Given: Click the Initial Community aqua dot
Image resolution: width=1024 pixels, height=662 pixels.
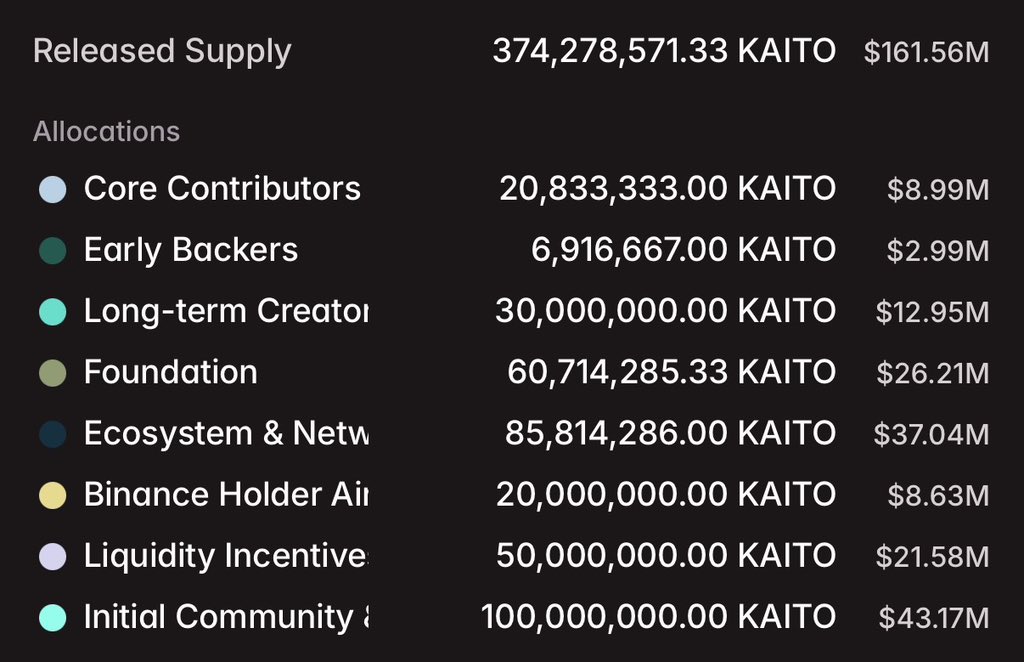Looking at the screenshot, I should tap(52, 617).
